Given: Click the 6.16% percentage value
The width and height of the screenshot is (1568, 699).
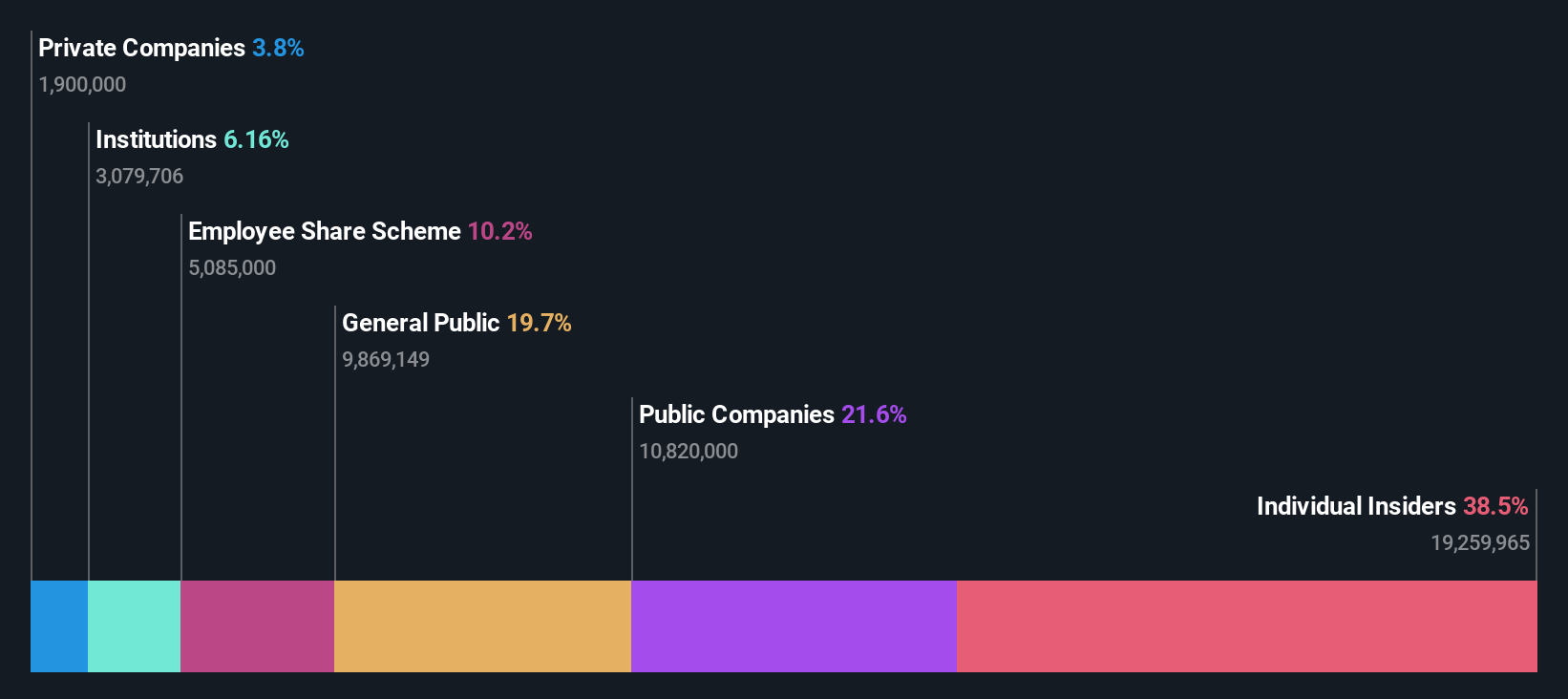Looking at the screenshot, I should [256, 139].
